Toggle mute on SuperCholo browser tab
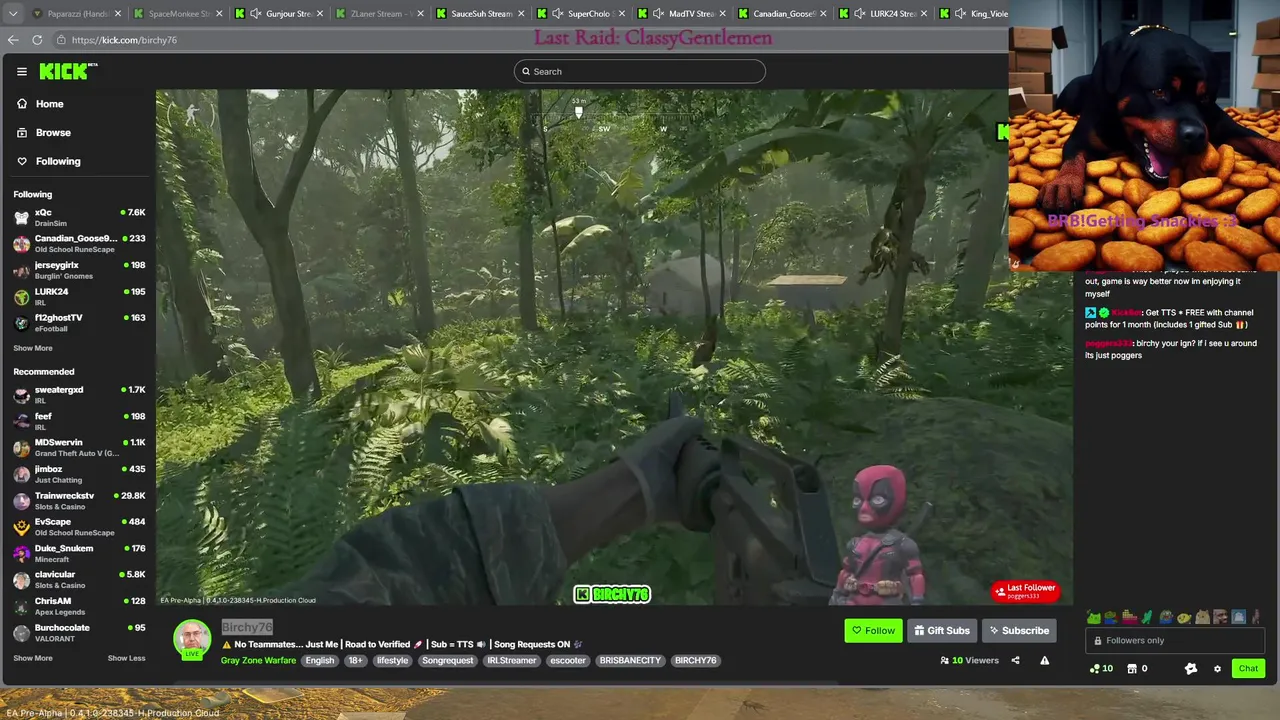This screenshot has height=720, width=1280. [x=558, y=14]
